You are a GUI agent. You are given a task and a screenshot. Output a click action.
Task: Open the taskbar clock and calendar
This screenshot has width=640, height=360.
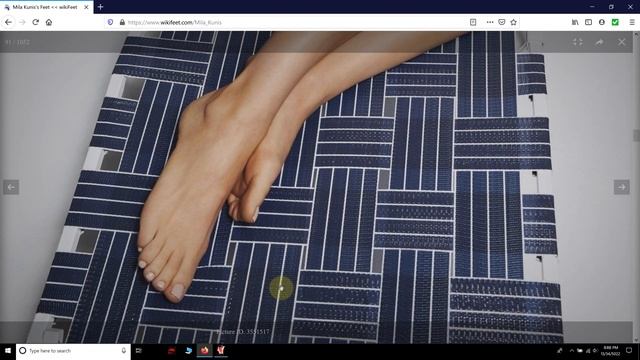click(610, 351)
